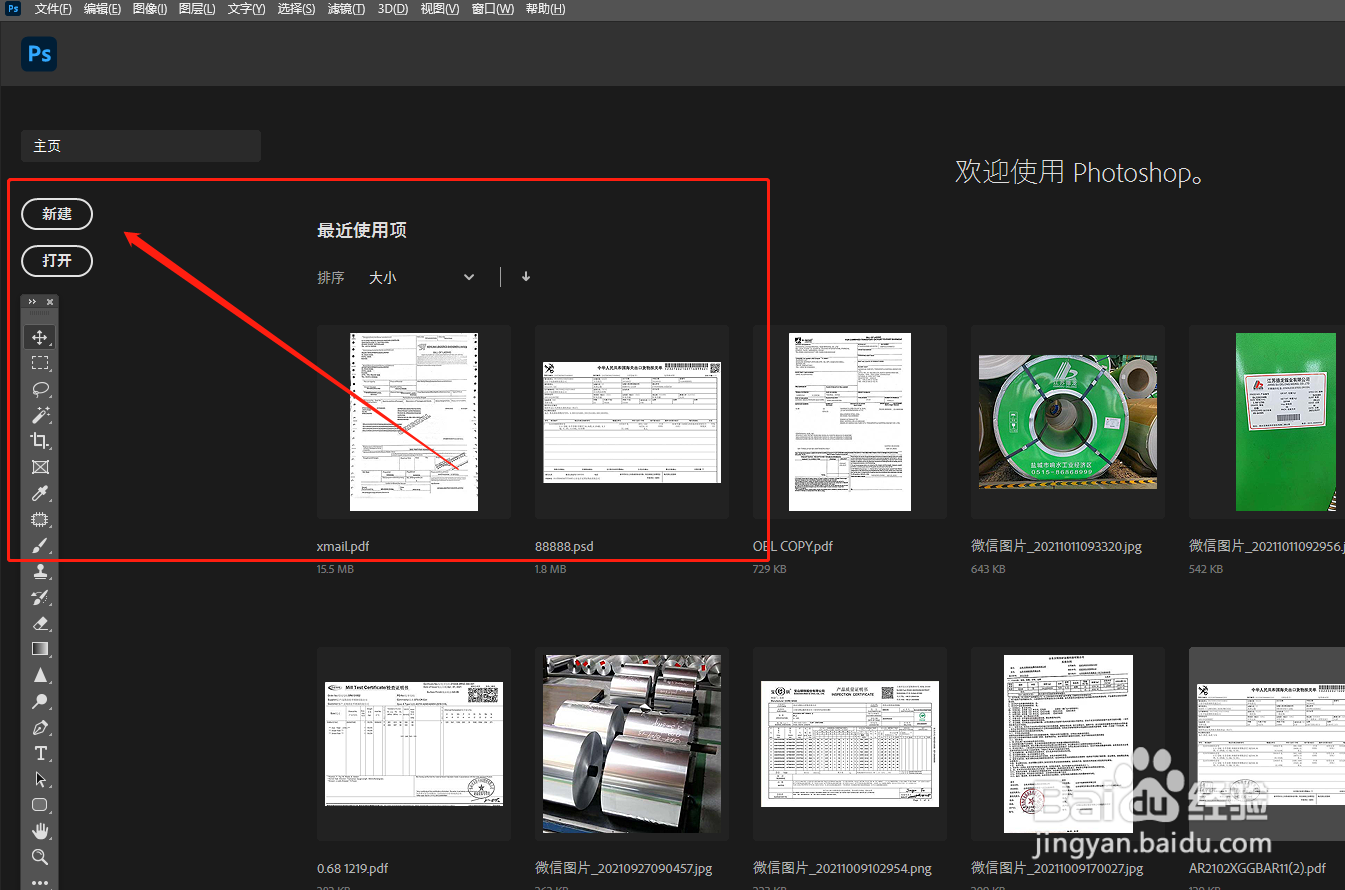Open the 3D(D) menu
Screen dimensions: 1345x890
tap(393, 9)
